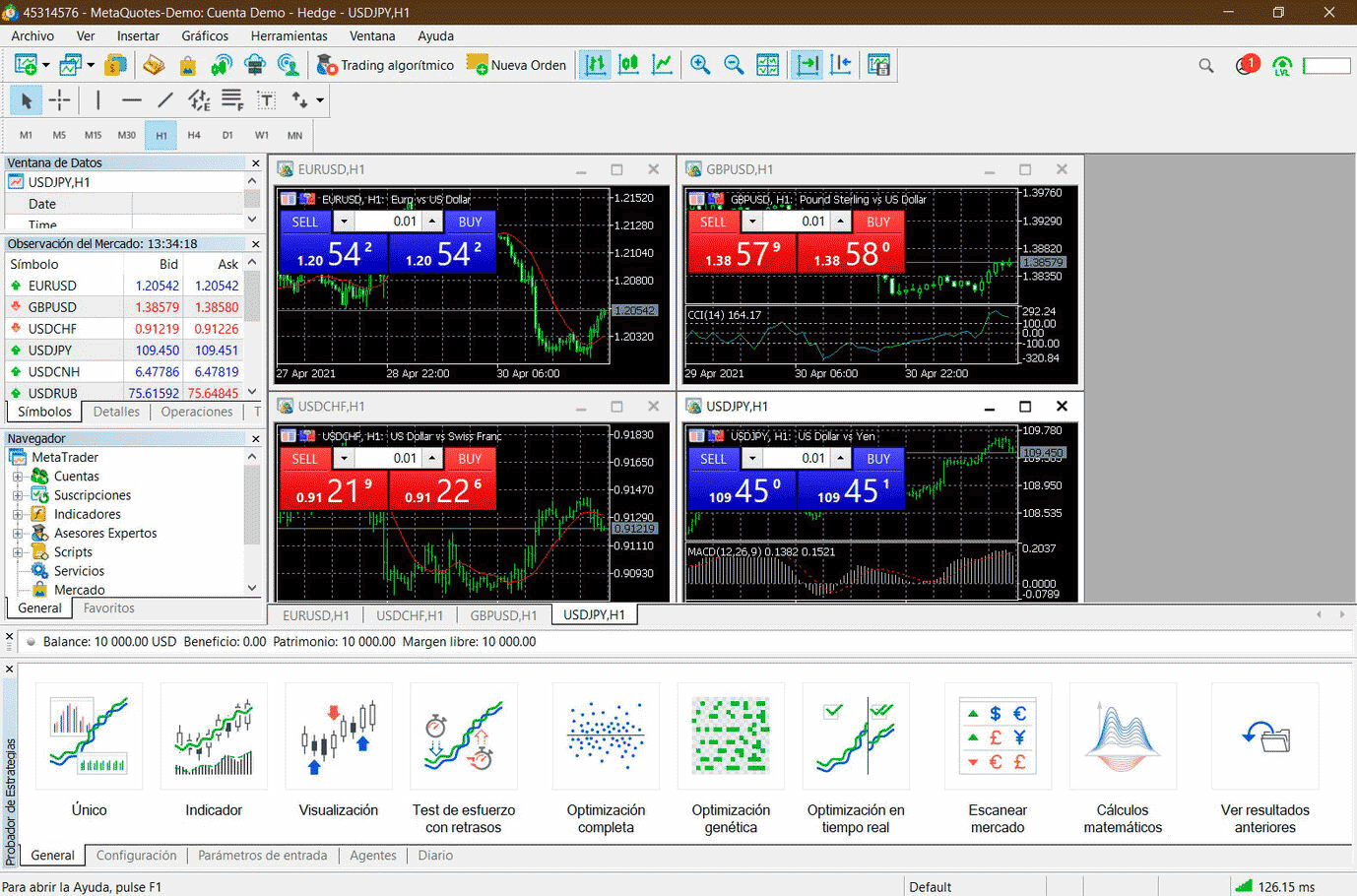
Task: Select the vertical line drawing tool
Action: pyautogui.click(x=97, y=100)
